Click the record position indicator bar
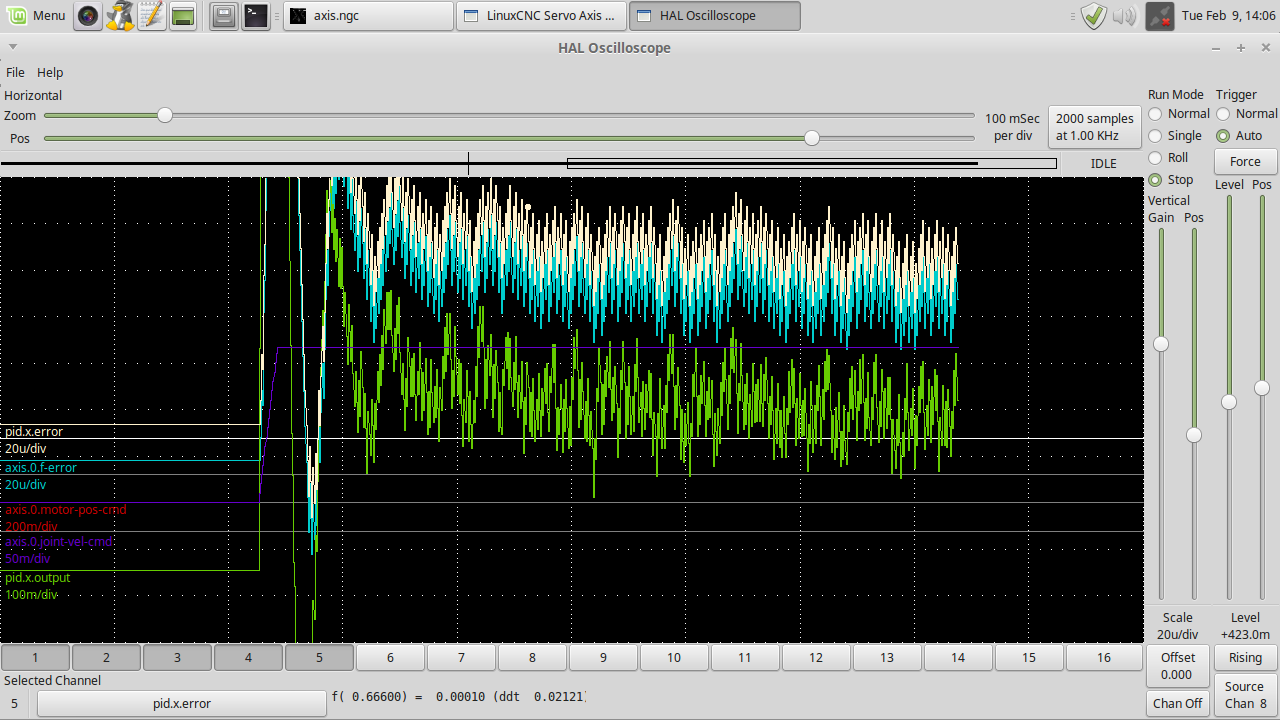The height and width of the screenshot is (720, 1280). (x=529, y=163)
